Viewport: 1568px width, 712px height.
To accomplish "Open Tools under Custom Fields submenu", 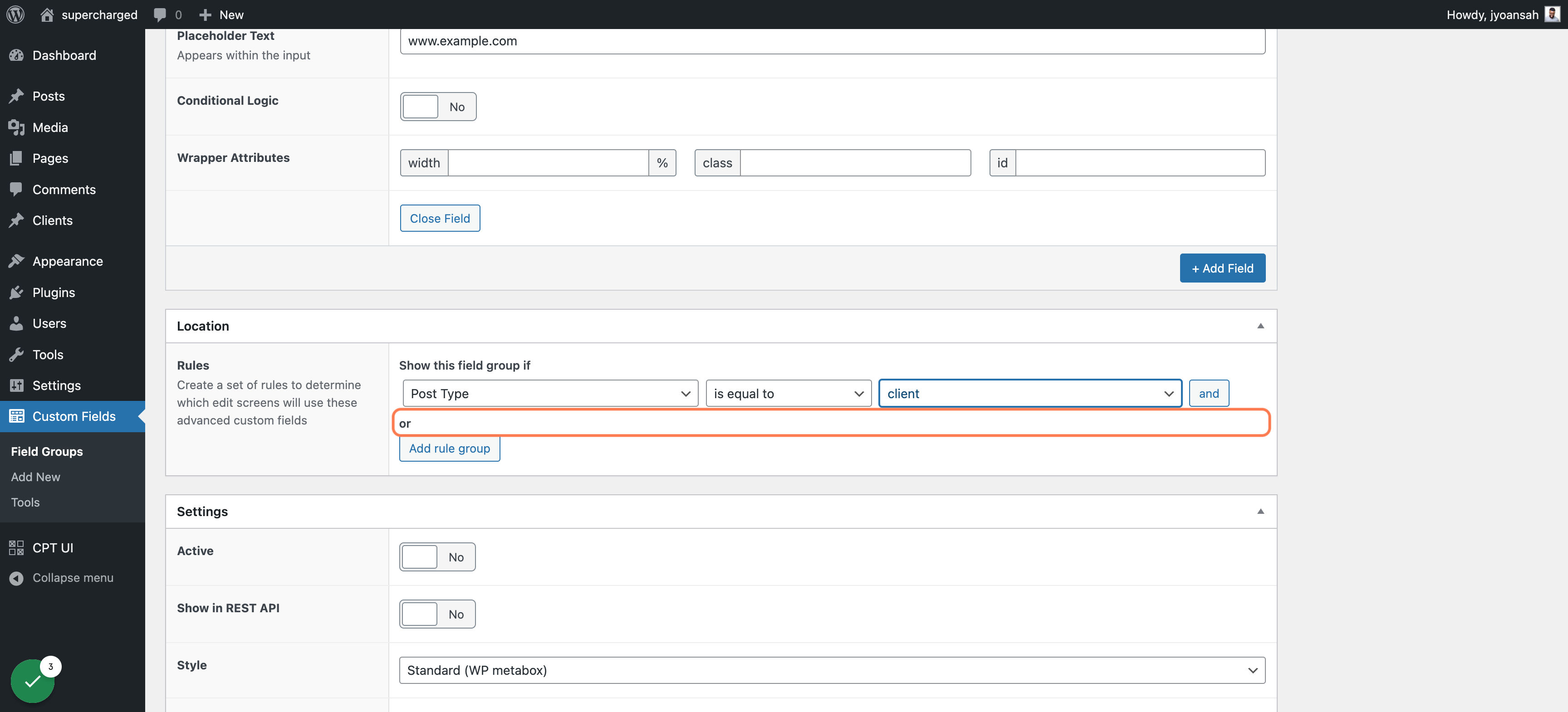I will tap(25, 502).
